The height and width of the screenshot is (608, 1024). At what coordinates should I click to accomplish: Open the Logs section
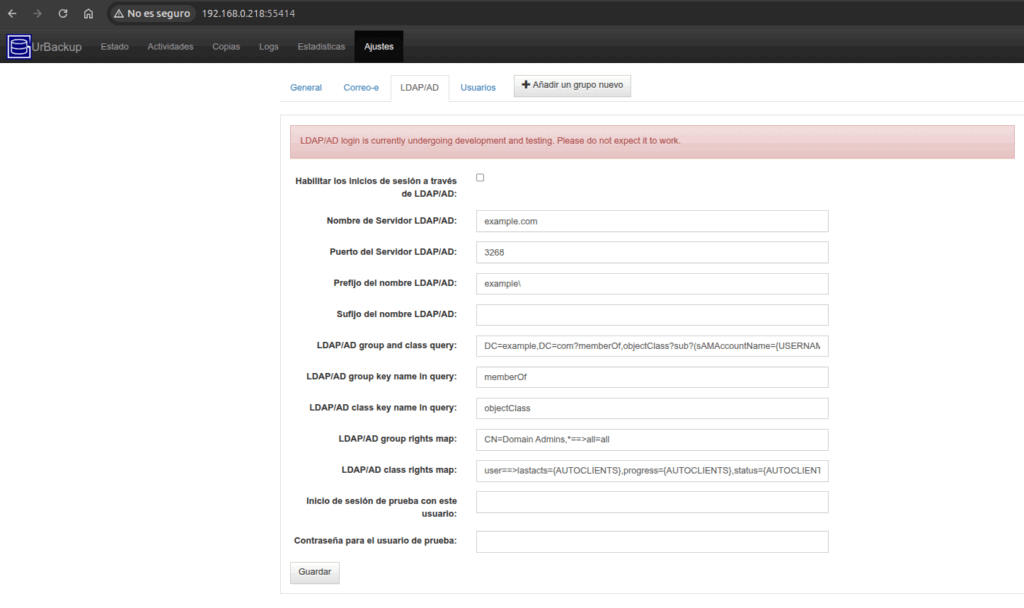(x=268, y=46)
